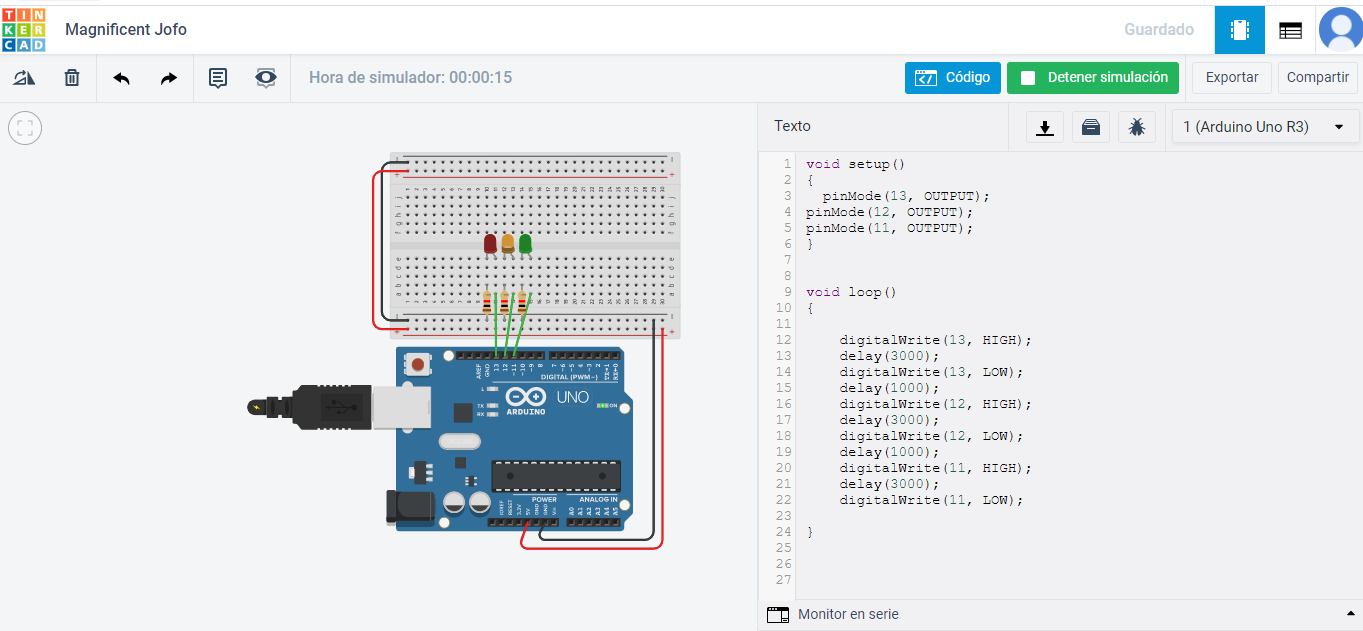Open the user profile avatar
This screenshot has width=1363, height=631.
1340,29
